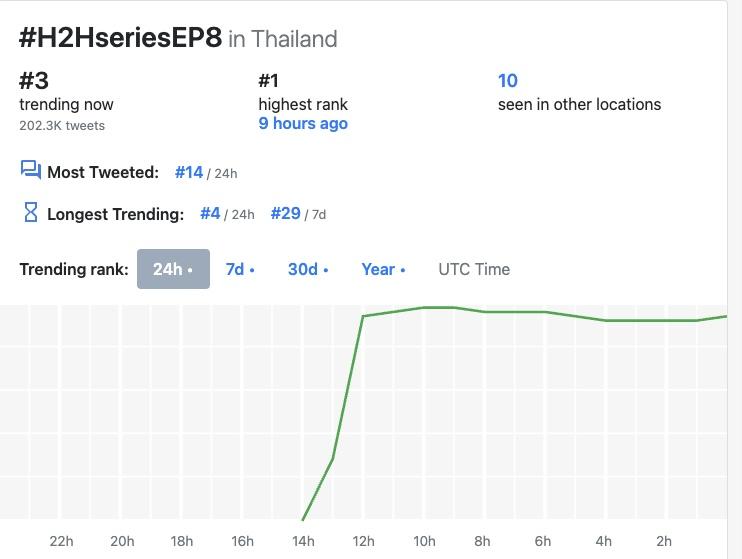Click the 6h marker on the chart axis
Screen dimensions: 742x559
click(x=543, y=541)
